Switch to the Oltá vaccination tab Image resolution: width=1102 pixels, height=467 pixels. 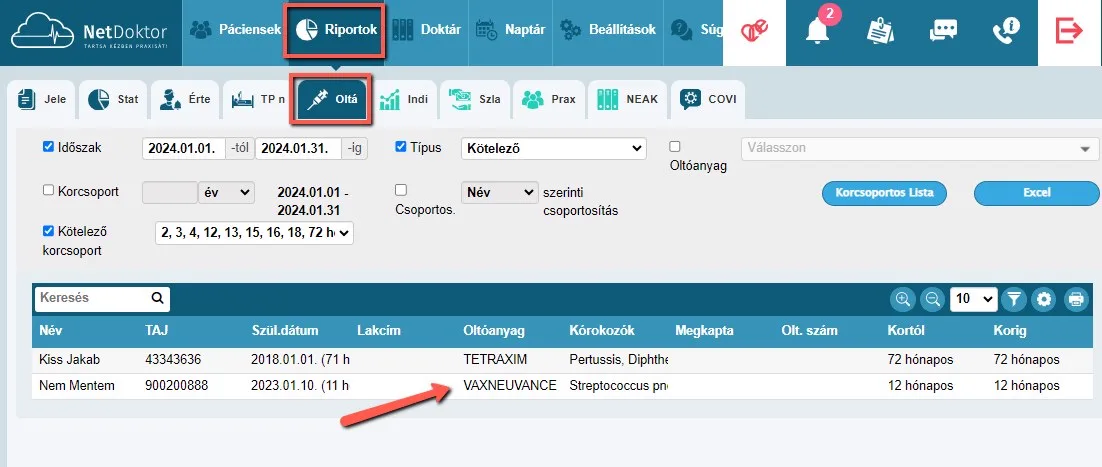[332, 99]
